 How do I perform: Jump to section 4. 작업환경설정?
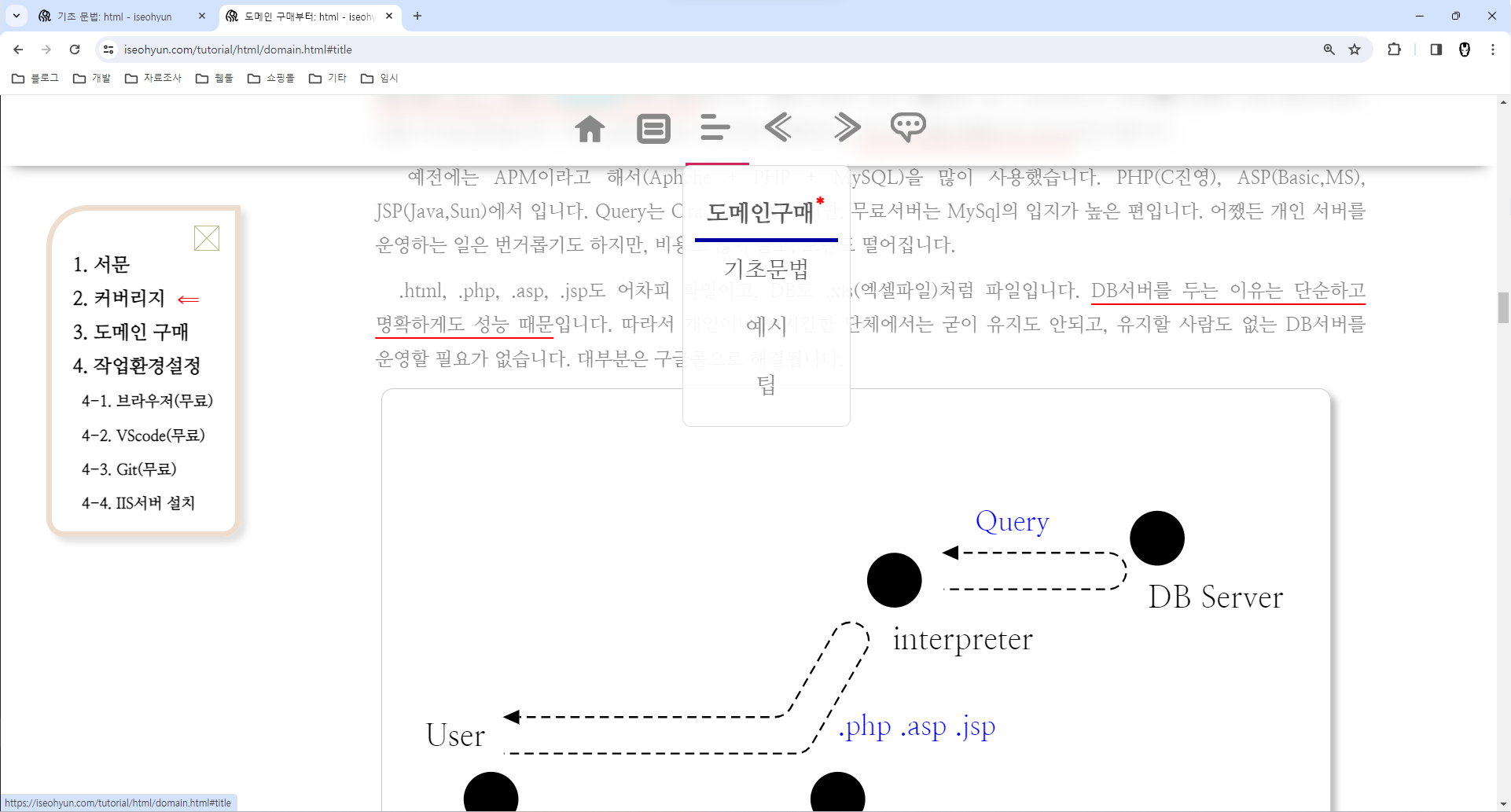click(x=137, y=366)
